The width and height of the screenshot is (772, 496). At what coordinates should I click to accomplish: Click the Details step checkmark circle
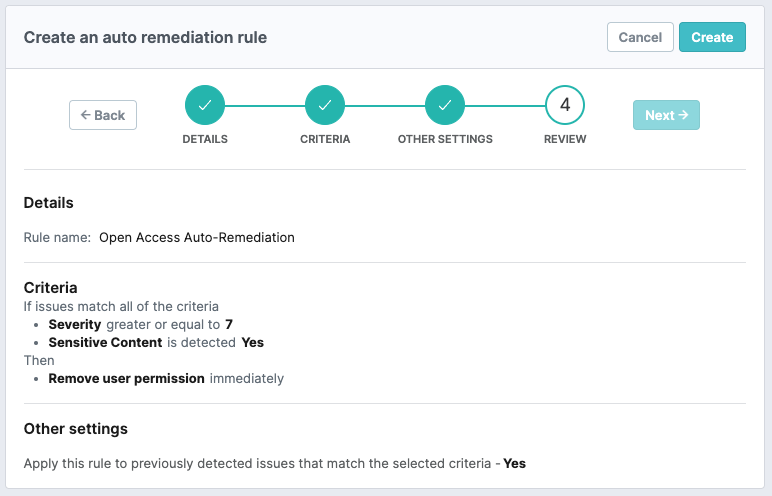click(205, 105)
